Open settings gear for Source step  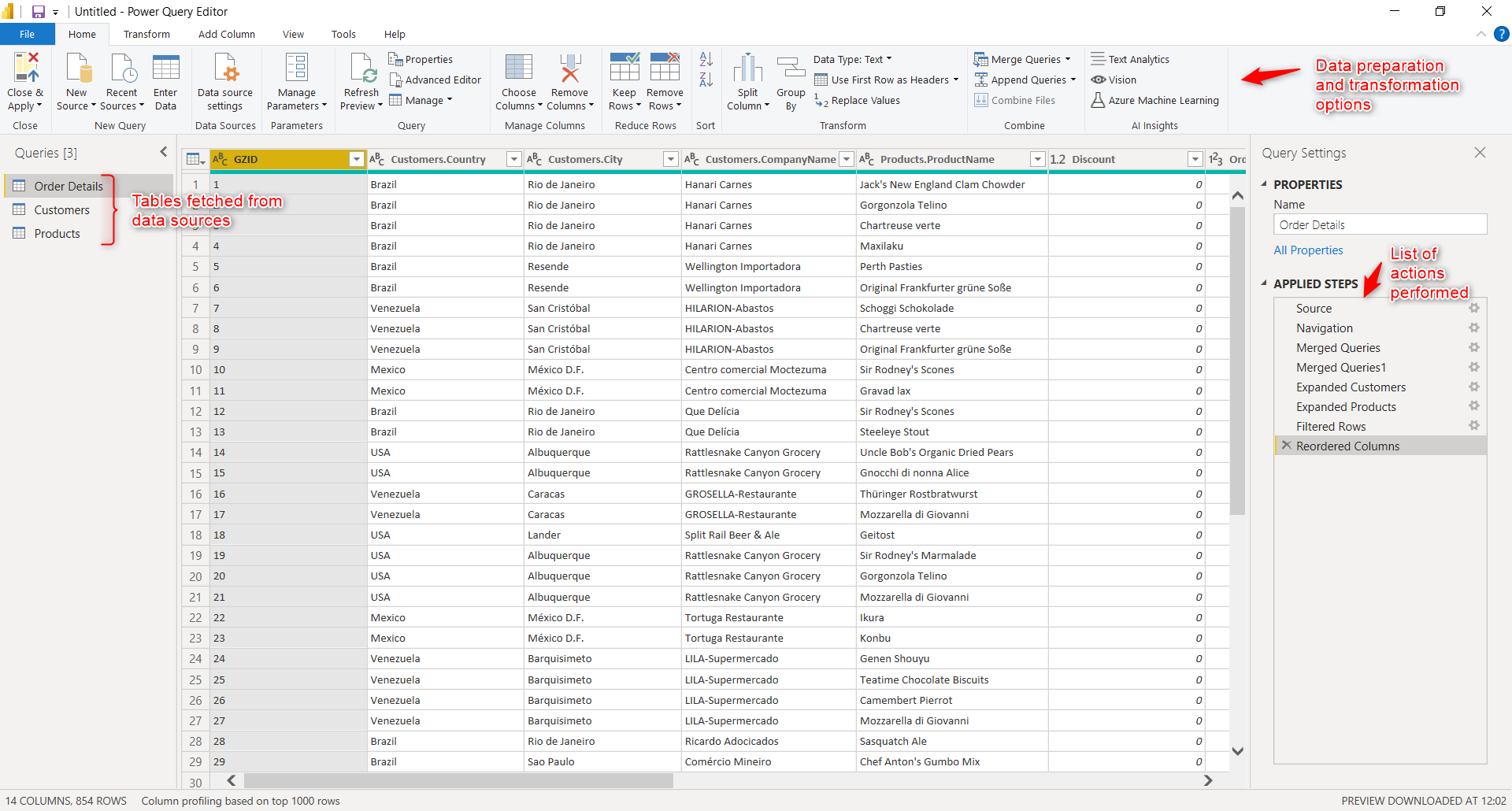(1474, 308)
